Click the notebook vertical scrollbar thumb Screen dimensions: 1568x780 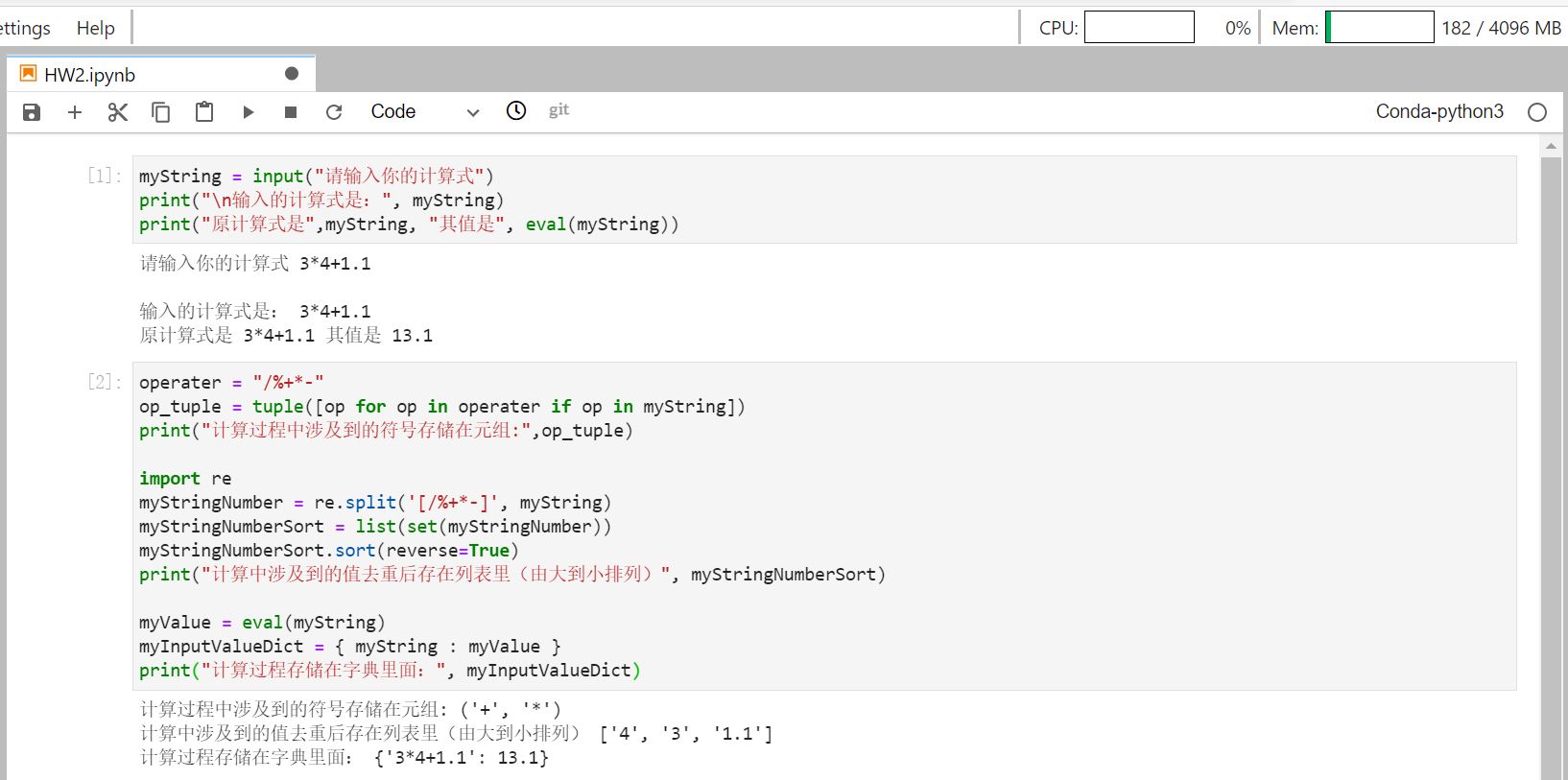[1551, 468]
